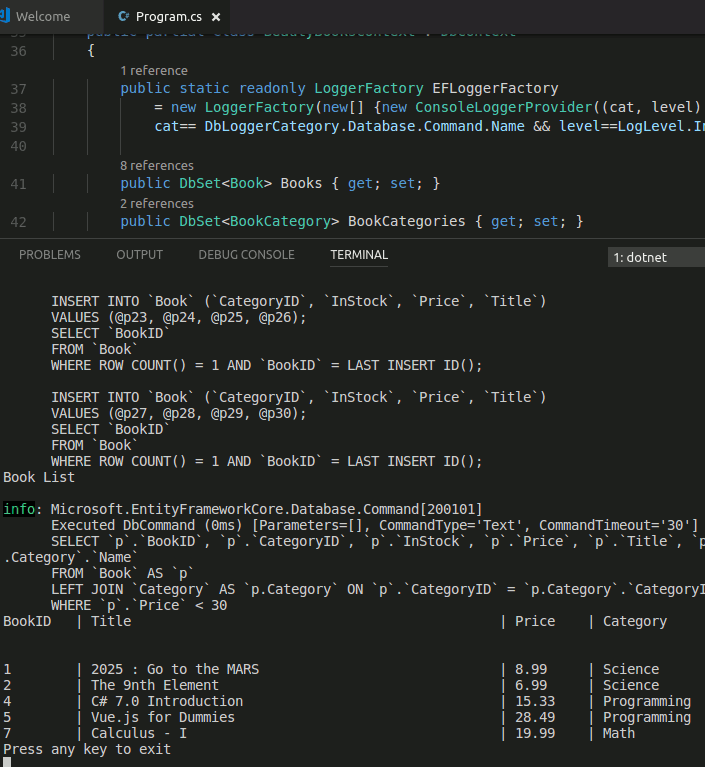Image resolution: width=705 pixels, height=767 pixels.
Task: Open the '8 references' code lens above Books
Action: click(x=156, y=166)
